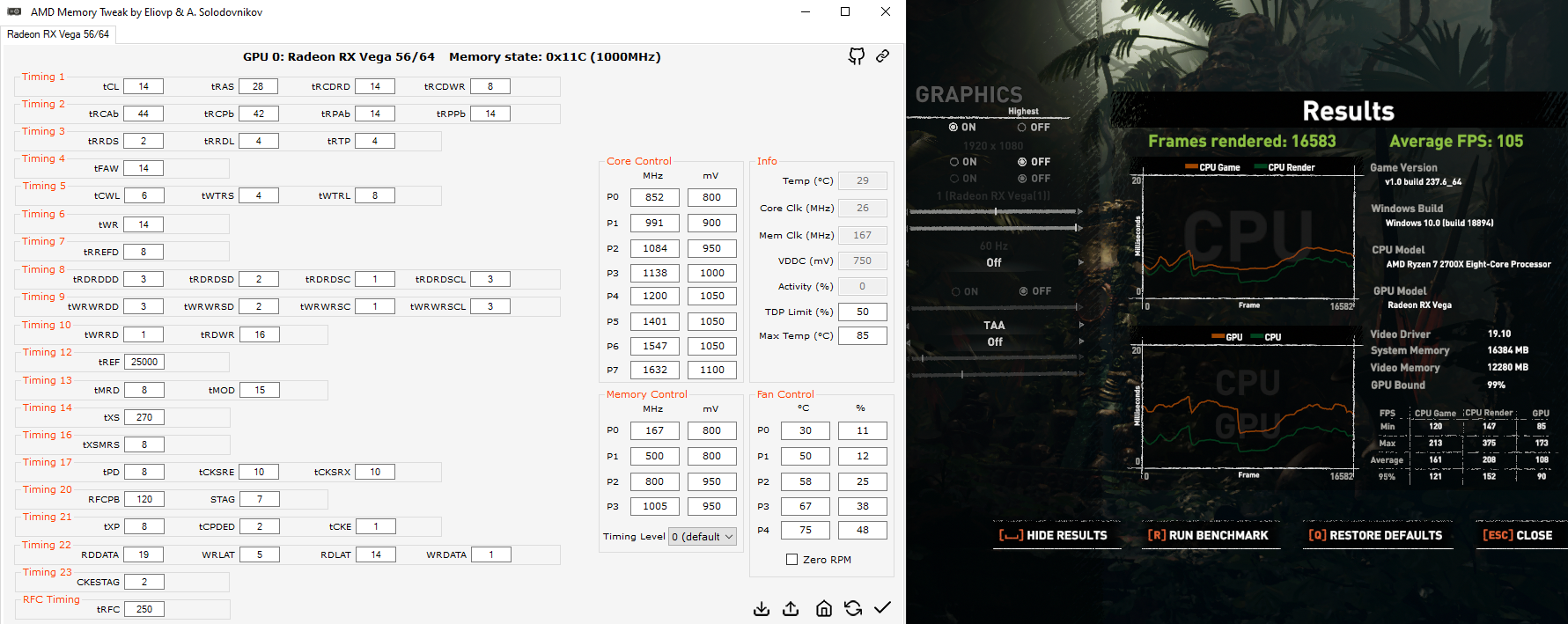Click the AMD Memory Tweak title bar icon

pos(14,11)
